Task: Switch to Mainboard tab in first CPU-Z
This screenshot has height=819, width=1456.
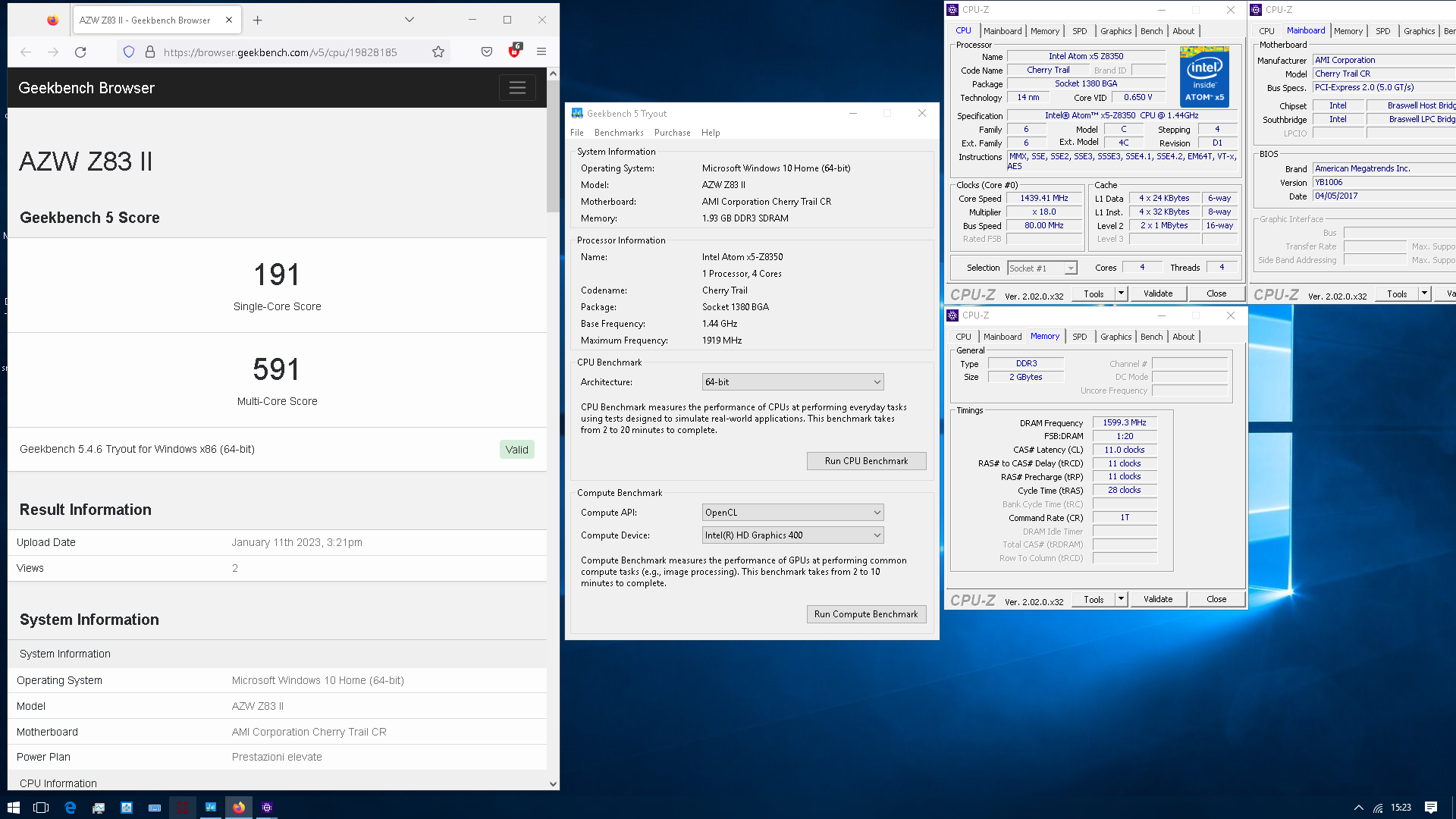Action: coord(1003,31)
